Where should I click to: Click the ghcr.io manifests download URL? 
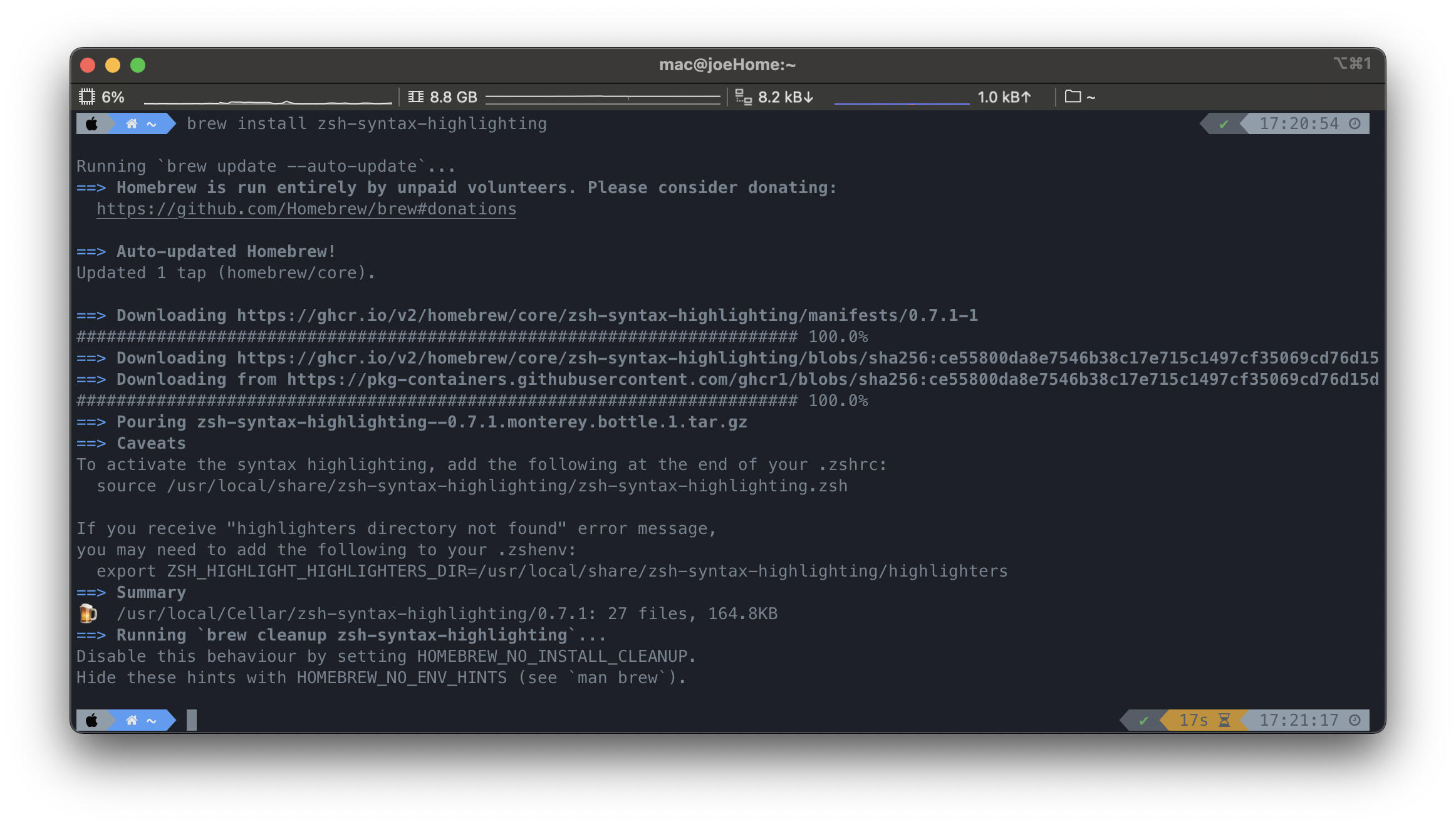point(606,315)
